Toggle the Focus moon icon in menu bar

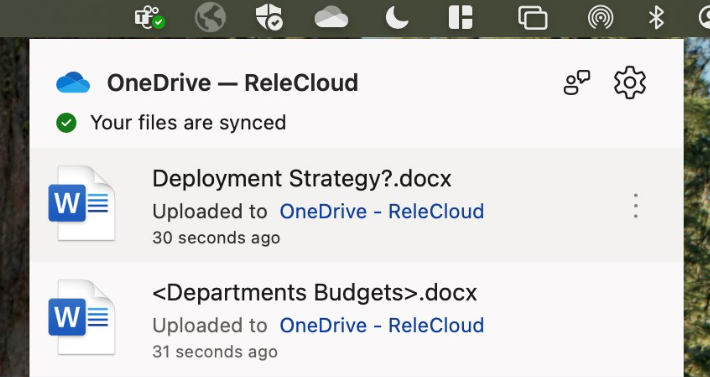tap(397, 19)
